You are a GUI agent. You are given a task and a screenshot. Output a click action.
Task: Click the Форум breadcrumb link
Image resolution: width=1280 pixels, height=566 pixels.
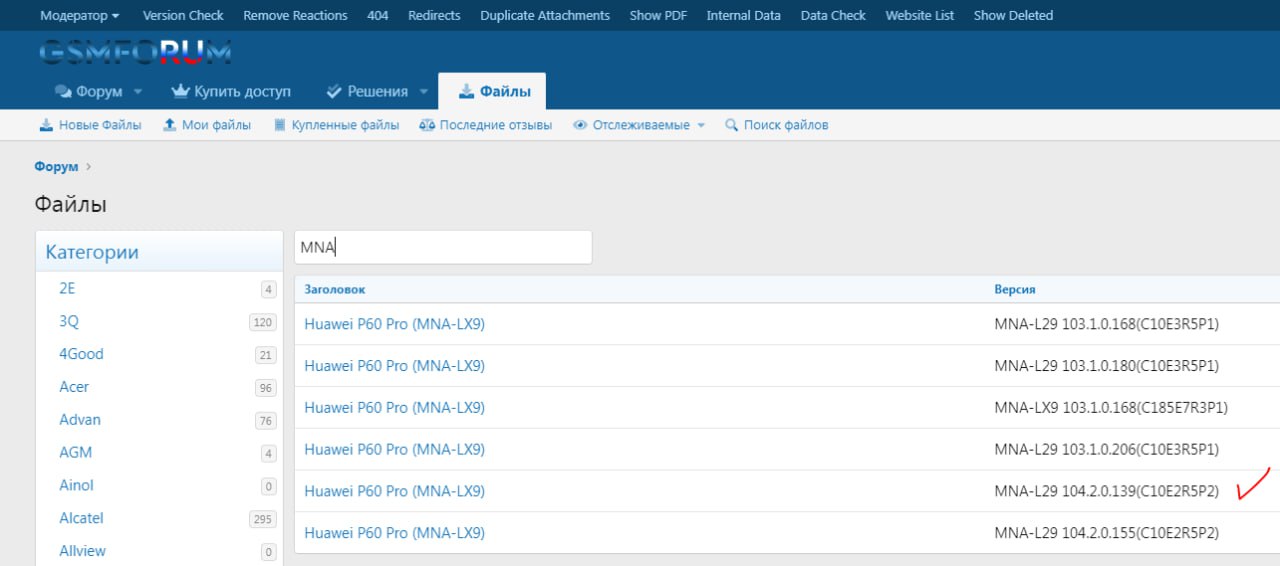point(56,167)
